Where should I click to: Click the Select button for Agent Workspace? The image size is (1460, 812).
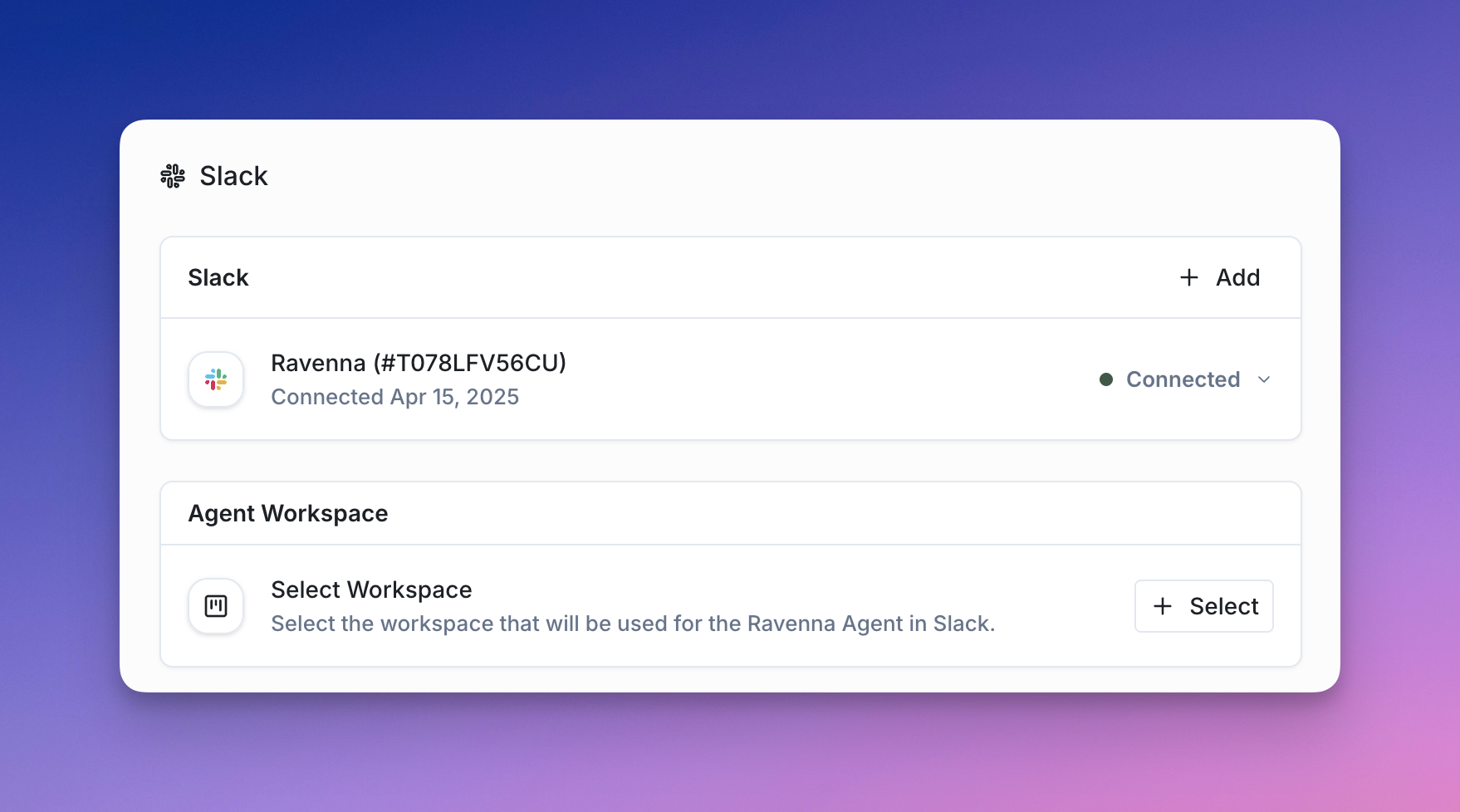point(1204,606)
